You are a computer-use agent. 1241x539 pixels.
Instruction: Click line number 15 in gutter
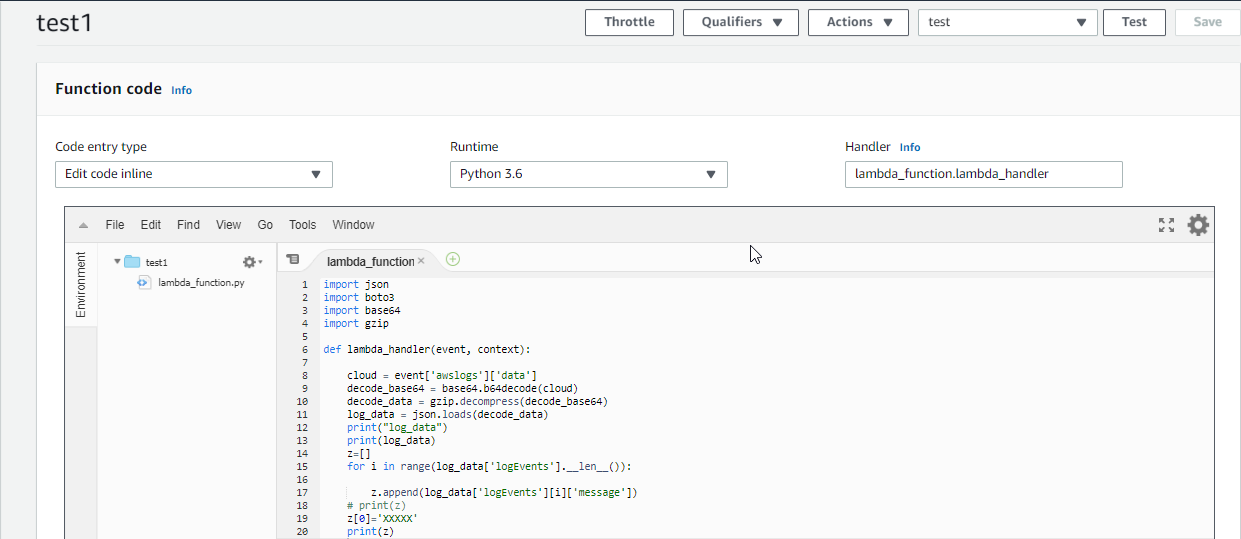tap(304, 467)
